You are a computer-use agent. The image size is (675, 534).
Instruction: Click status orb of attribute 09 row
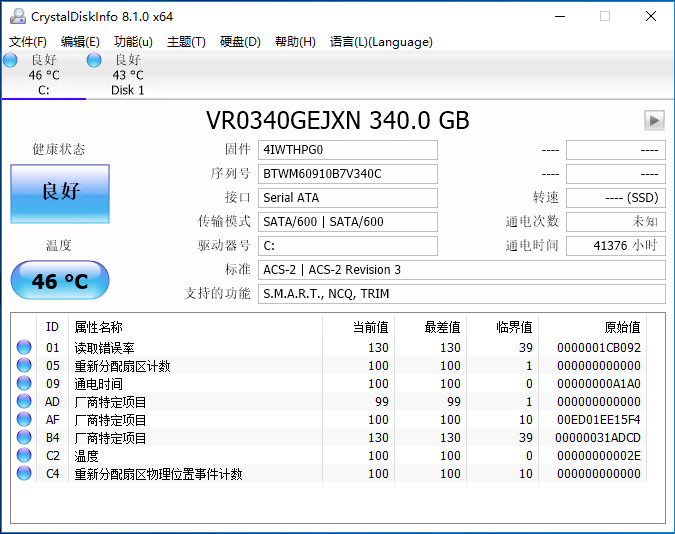point(24,383)
